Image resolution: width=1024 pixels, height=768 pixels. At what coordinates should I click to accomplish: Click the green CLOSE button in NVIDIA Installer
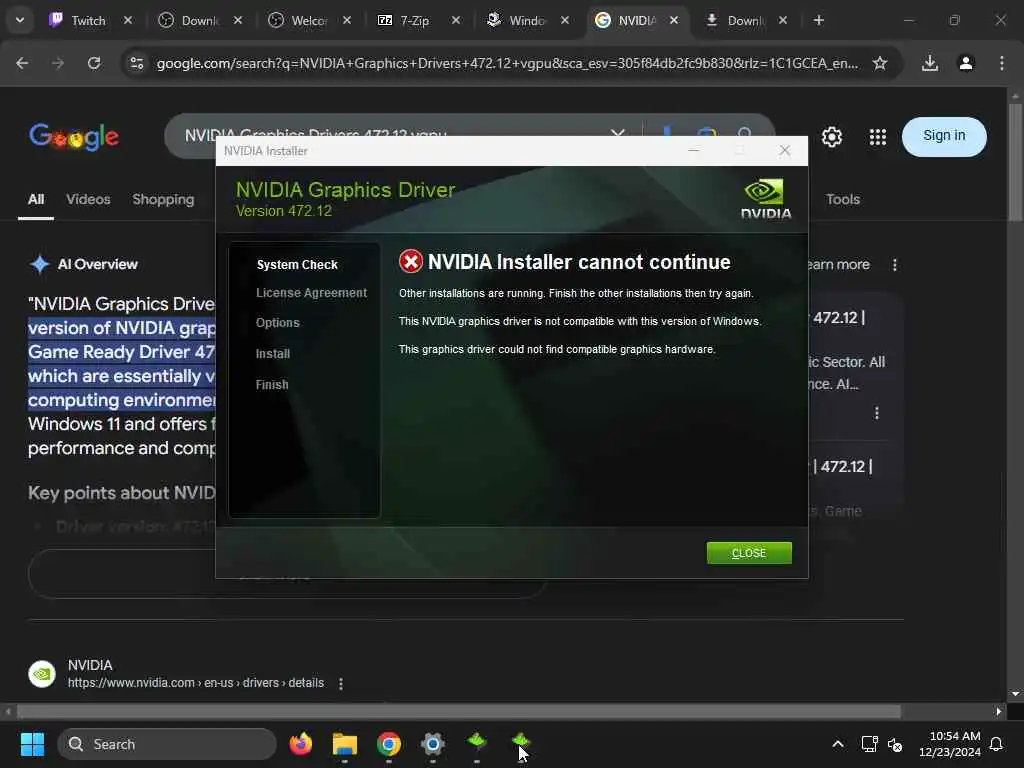(x=748, y=553)
